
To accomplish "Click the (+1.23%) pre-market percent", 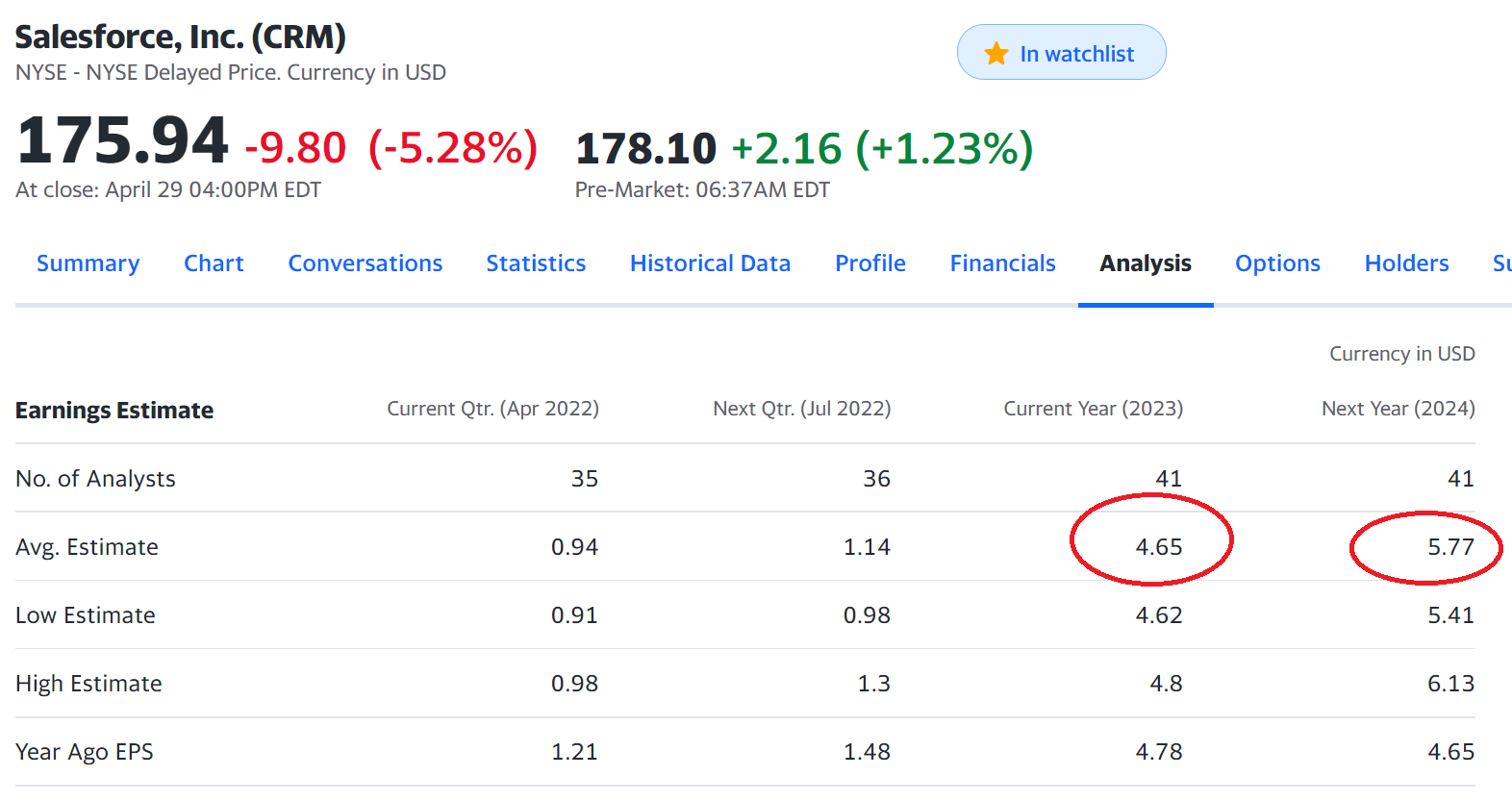I will point(945,149).
